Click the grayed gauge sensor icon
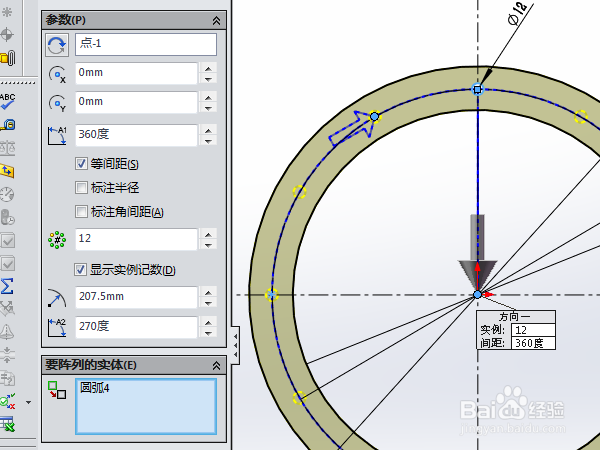 coord(7,194)
